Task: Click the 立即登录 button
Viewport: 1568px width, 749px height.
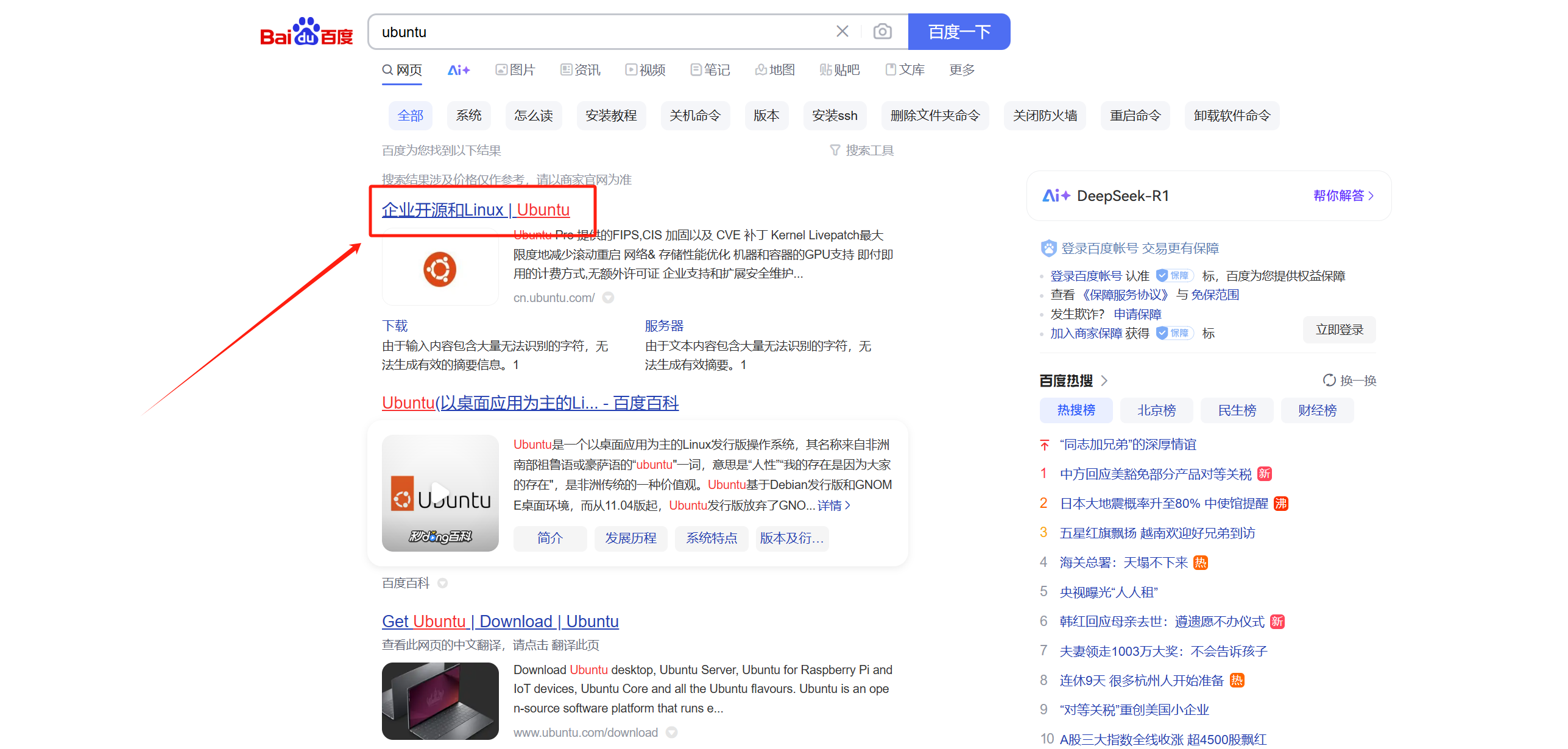Action: 1339,329
